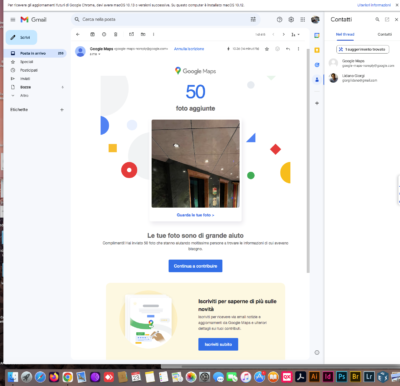
Task: Switch to the Contatti tab
Action: click(x=384, y=34)
